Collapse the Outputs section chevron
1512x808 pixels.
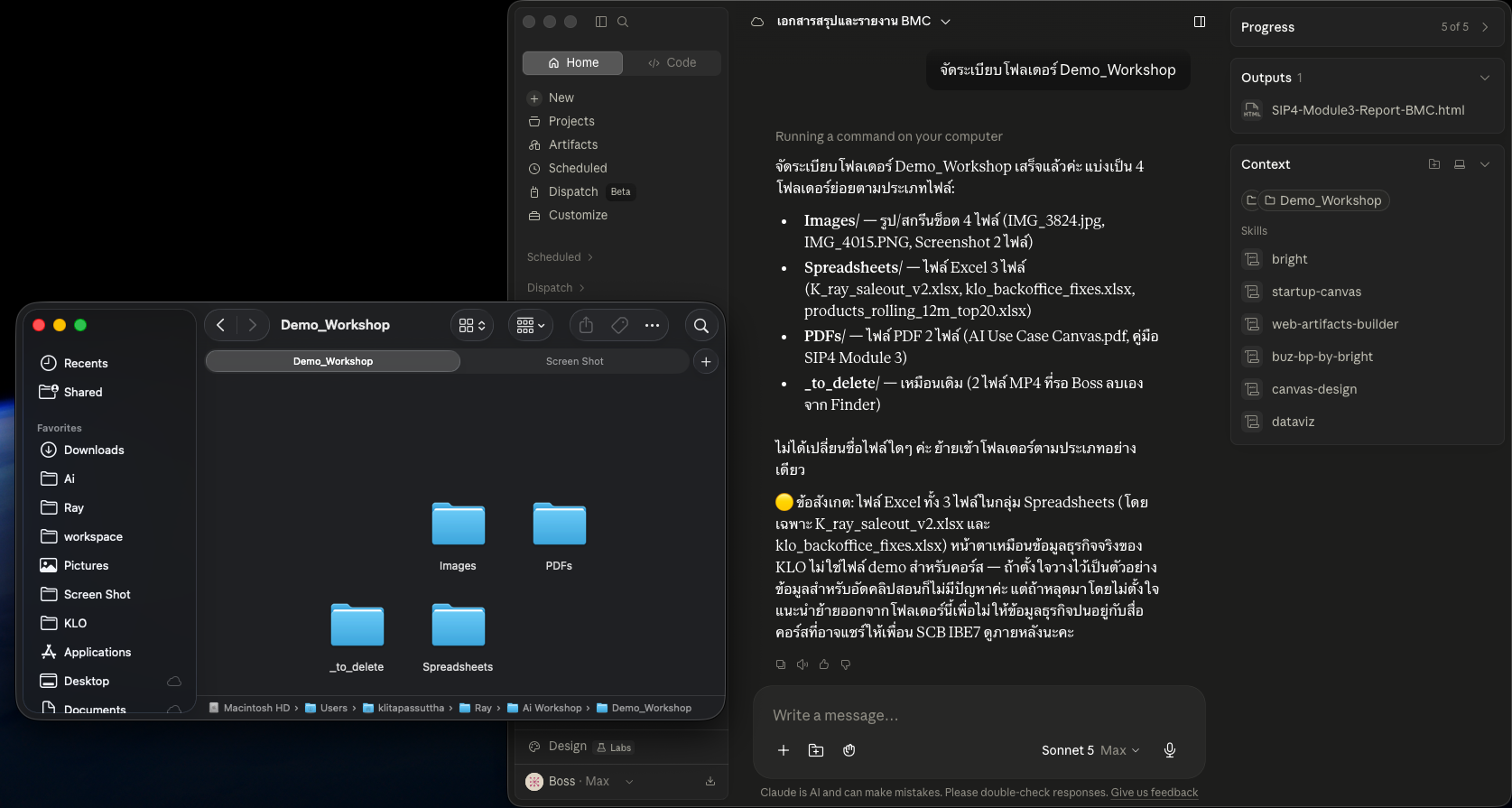coord(1485,78)
